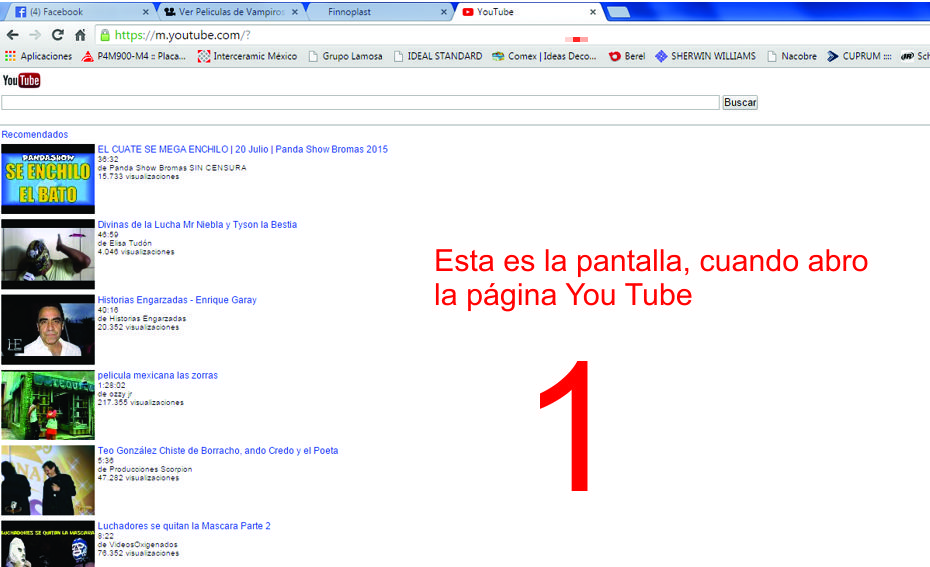This screenshot has width=930, height=567.
Task: Open the Aplicaciones apps grid icon
Action: (10, 56)
